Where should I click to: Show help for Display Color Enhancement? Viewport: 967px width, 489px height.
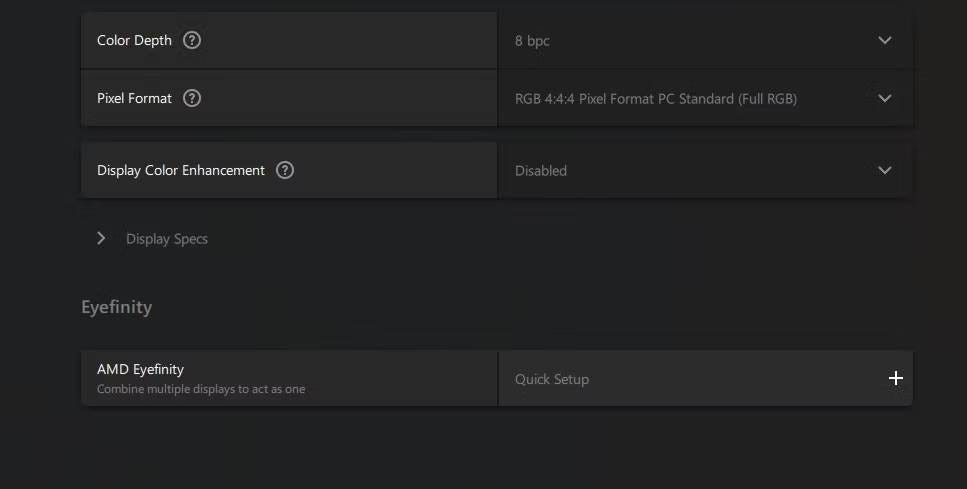pos(285,171)
